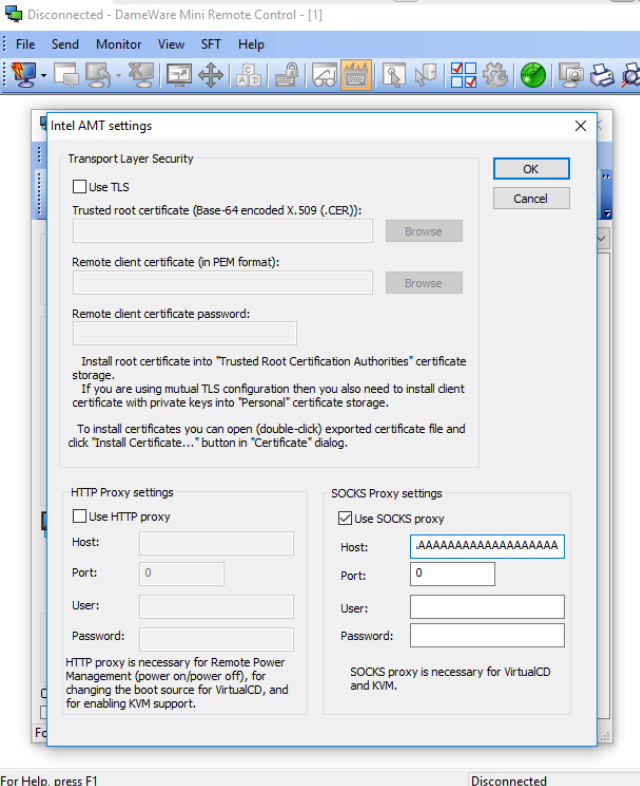The height and width of the screenshot is (786, 640).
Task: Enable the Use HTTP proxy checkbox
Action: pyautogui.click(x=80, y=517)
